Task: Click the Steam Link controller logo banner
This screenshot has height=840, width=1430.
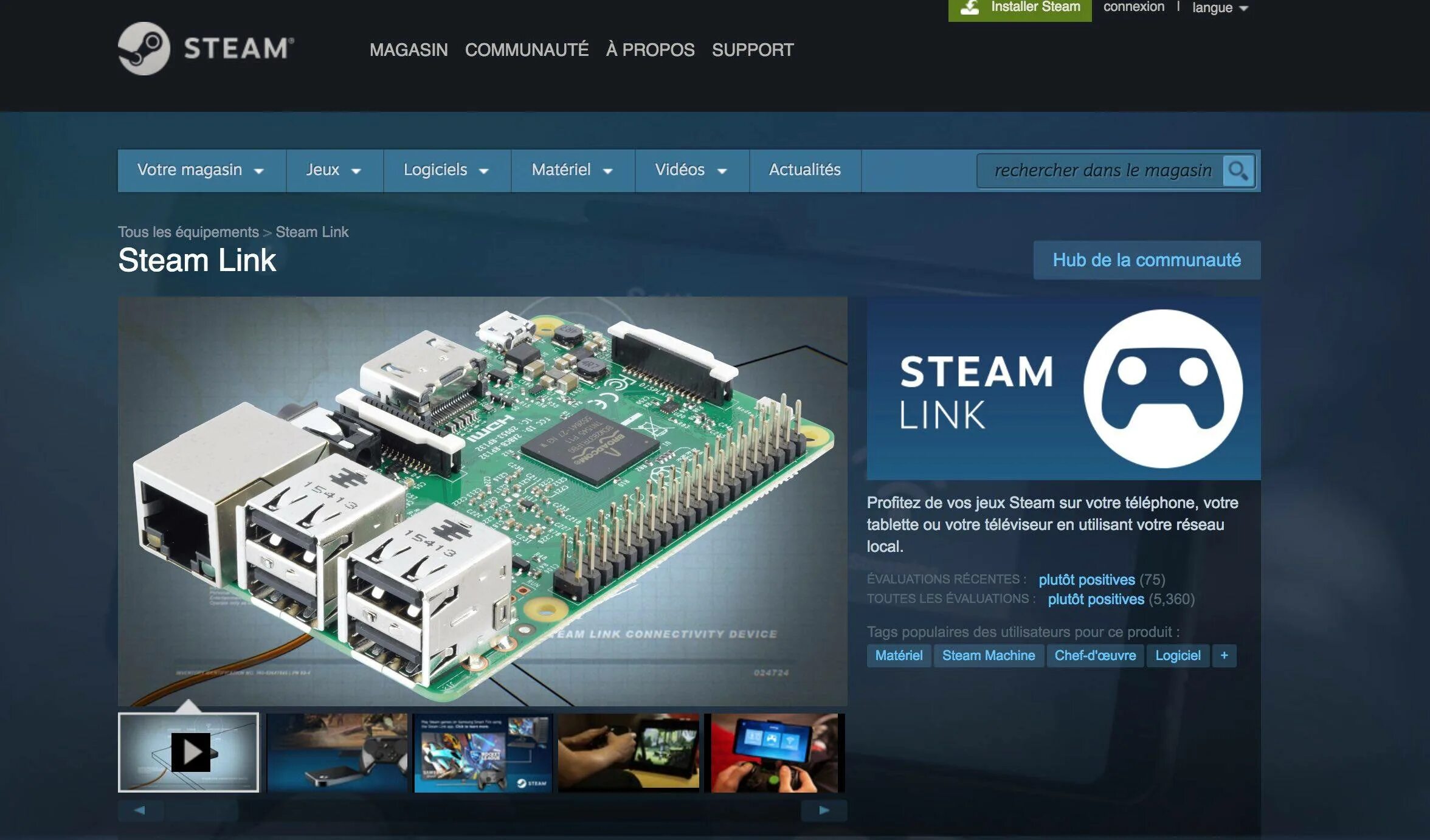Action: [1063, 388]
